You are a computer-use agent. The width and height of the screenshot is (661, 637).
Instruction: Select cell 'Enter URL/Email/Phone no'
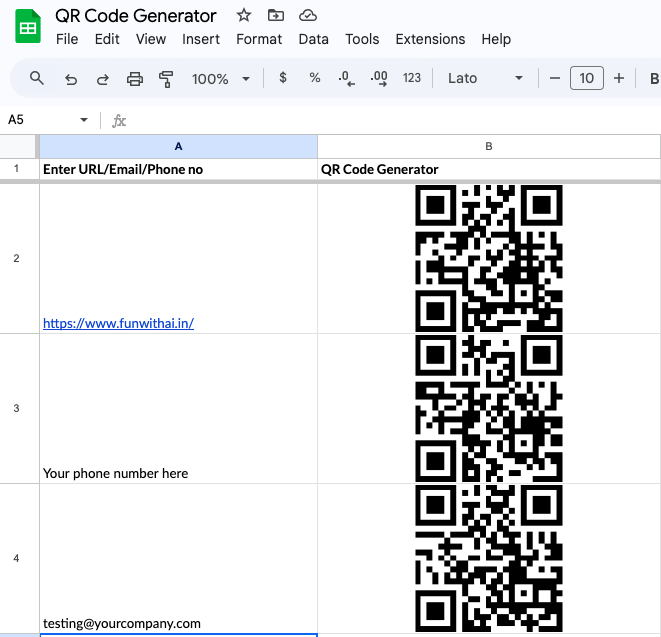pyautogui.click(x=178, y=169)
